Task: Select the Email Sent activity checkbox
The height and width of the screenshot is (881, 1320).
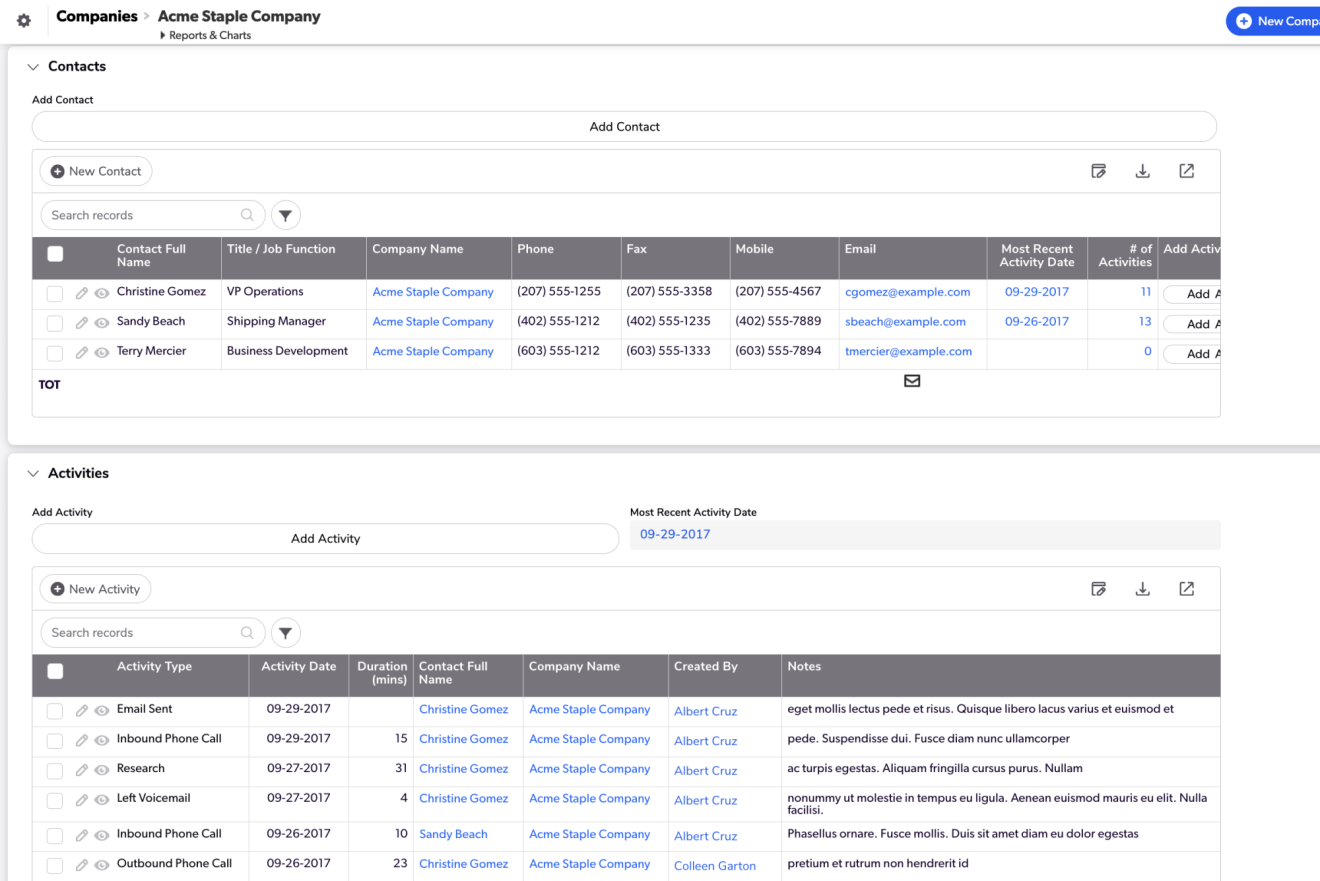Action: [55, 711]
